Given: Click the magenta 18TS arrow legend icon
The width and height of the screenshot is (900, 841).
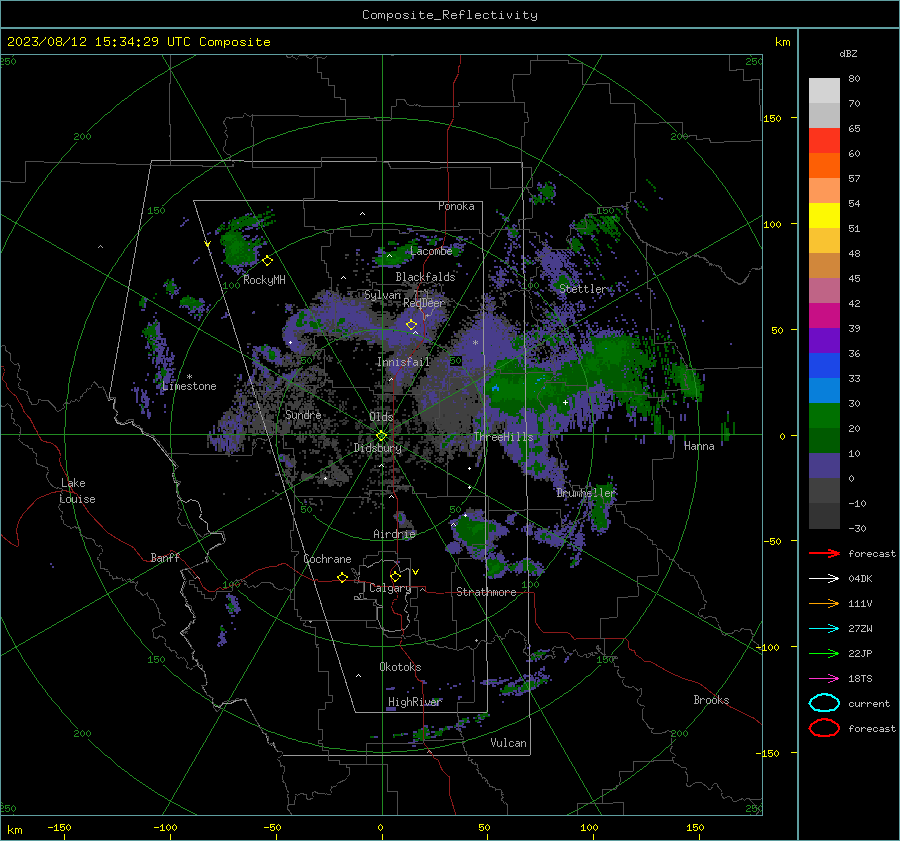Looking at the screenshot, I should pos(824,679).
